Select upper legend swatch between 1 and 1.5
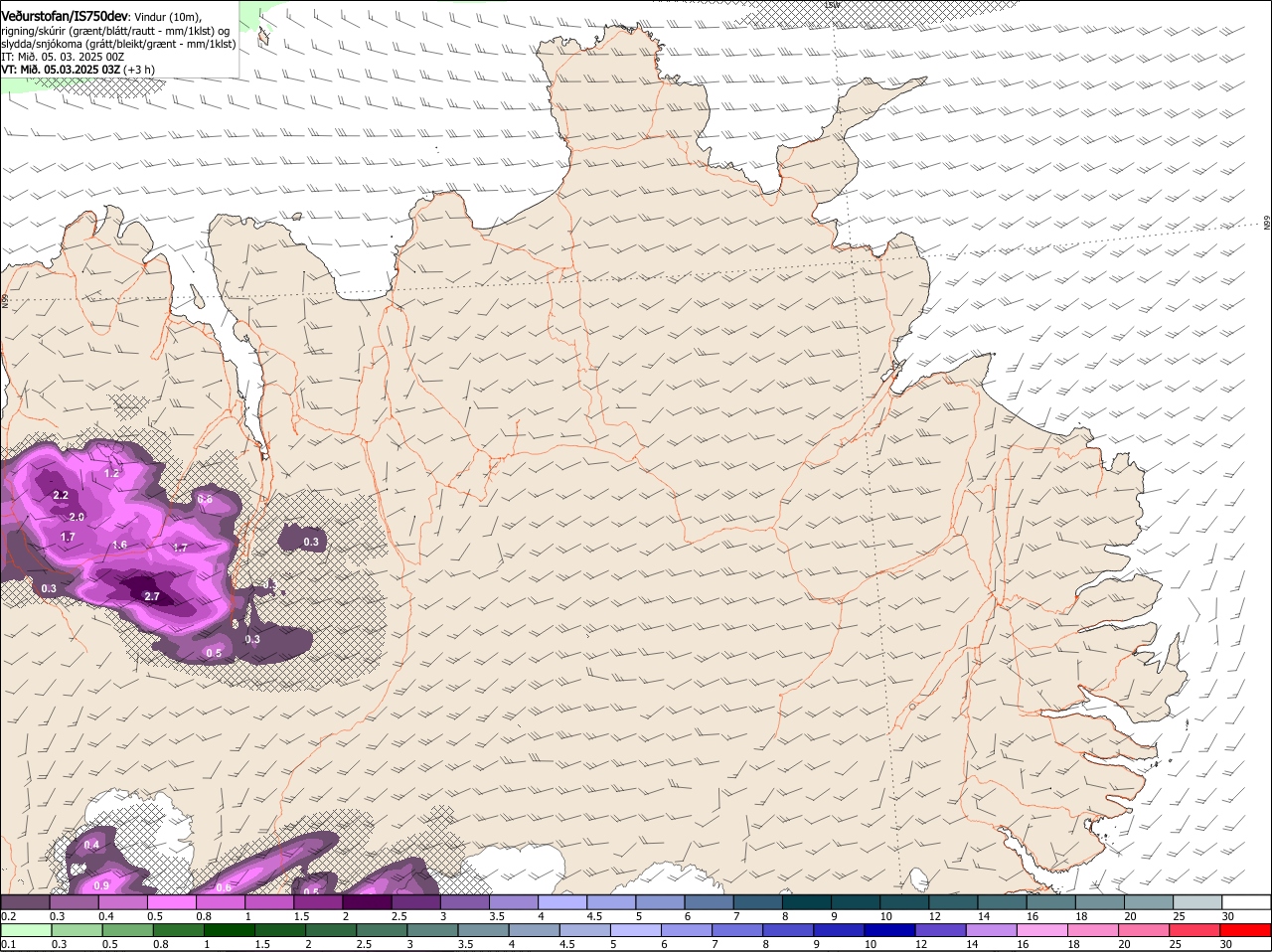This screenshot has width=1272, height=952. 269,901
